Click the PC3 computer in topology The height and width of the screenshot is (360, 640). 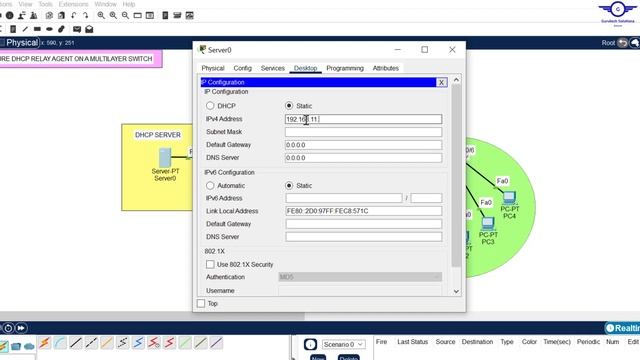point(488,223)
